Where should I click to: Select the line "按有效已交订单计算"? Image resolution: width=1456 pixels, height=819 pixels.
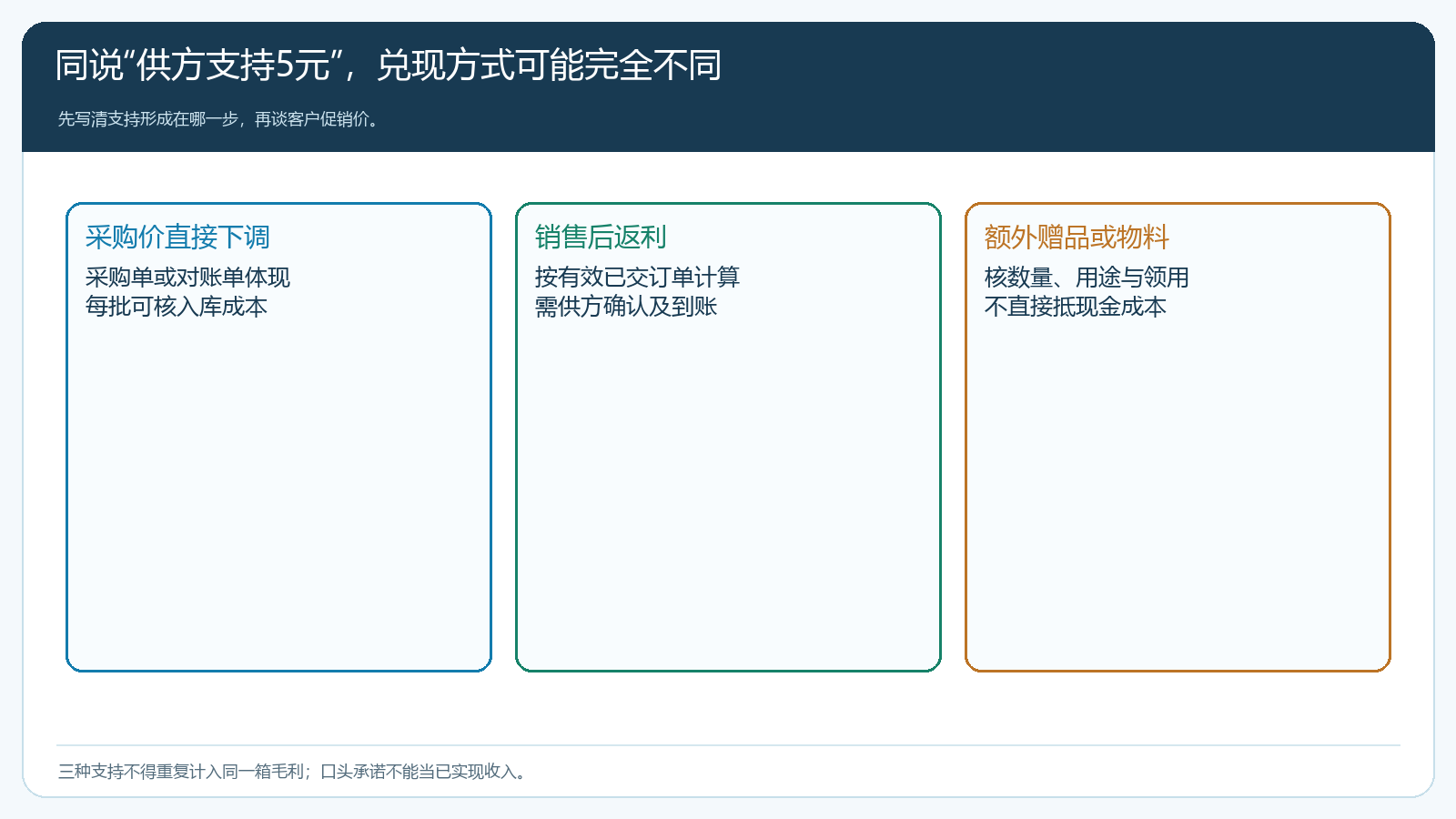(x=637, y=277)
